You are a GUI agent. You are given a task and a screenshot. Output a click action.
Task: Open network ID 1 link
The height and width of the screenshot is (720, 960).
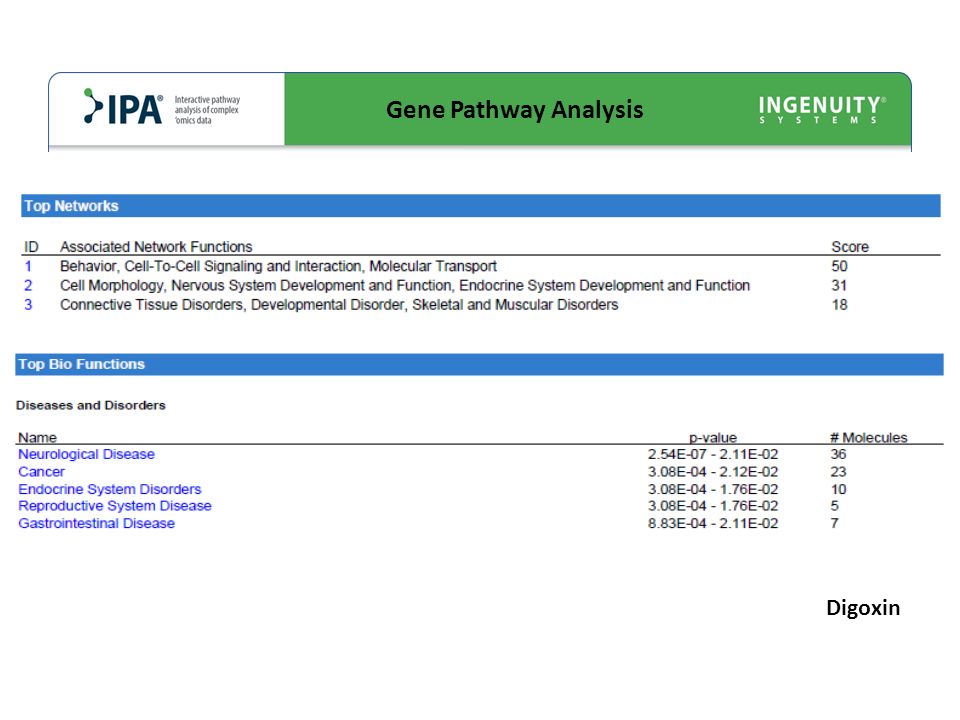28,266
